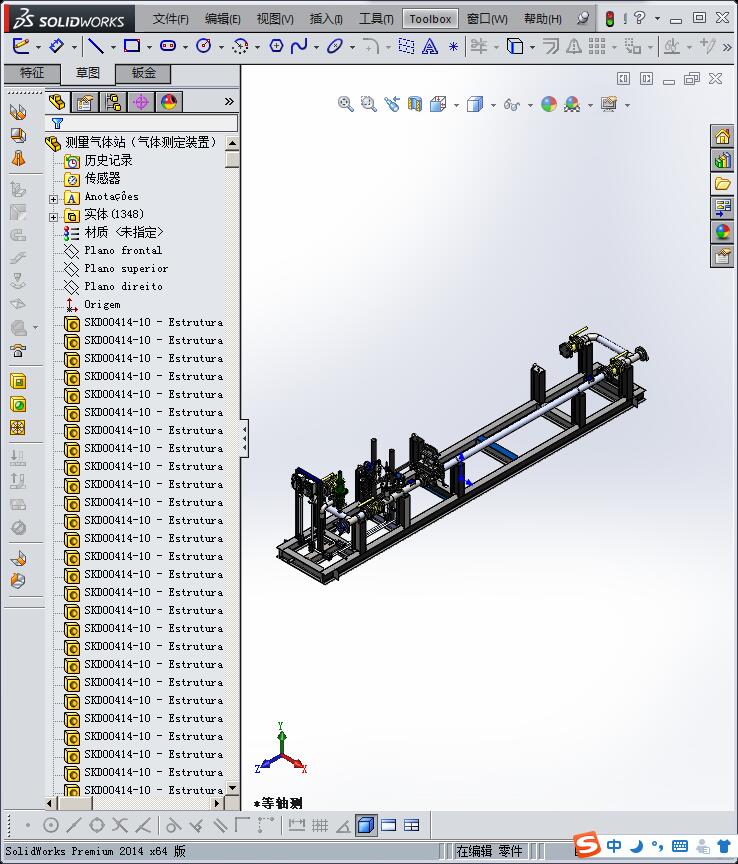
Task: Open the 视图(V) menu
Action: pyautogui.click(x=275, y=19)
